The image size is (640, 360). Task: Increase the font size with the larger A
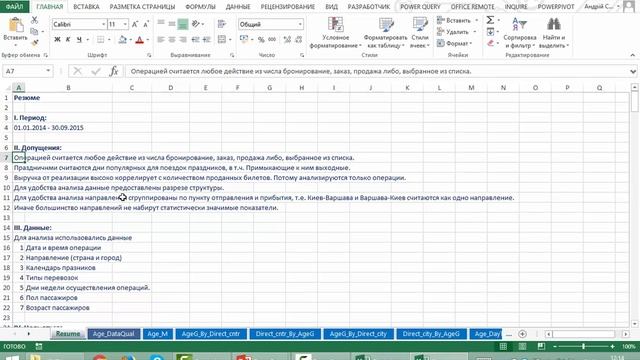135,24
